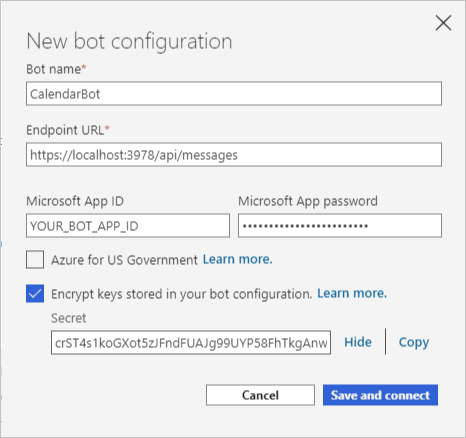Open Learn more link for Azure Government
The height and width of the screenshot is (438, 466).
click(x=238, y=259)
